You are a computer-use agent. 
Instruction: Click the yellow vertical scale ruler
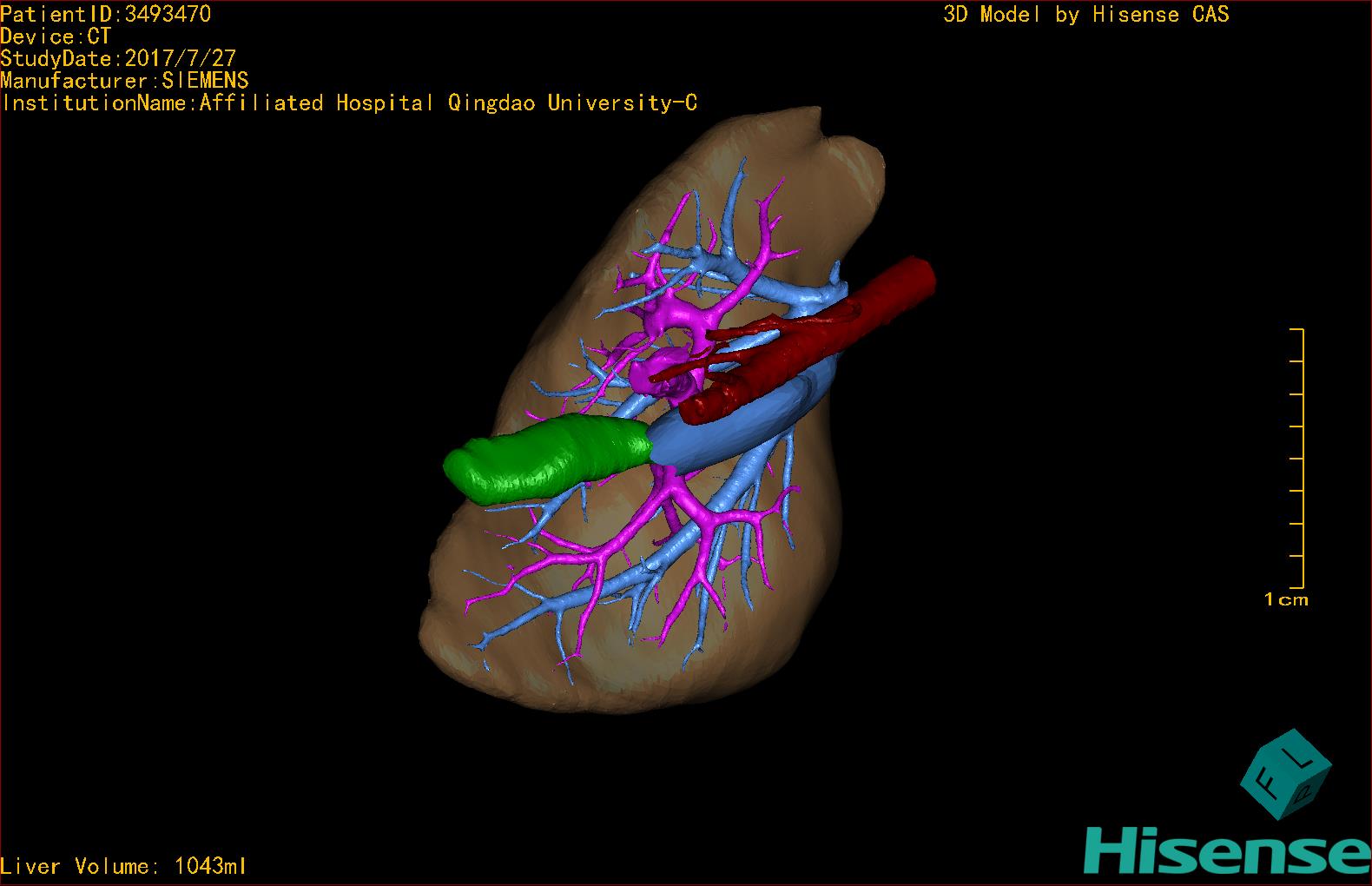click(x=1302, y=459)
